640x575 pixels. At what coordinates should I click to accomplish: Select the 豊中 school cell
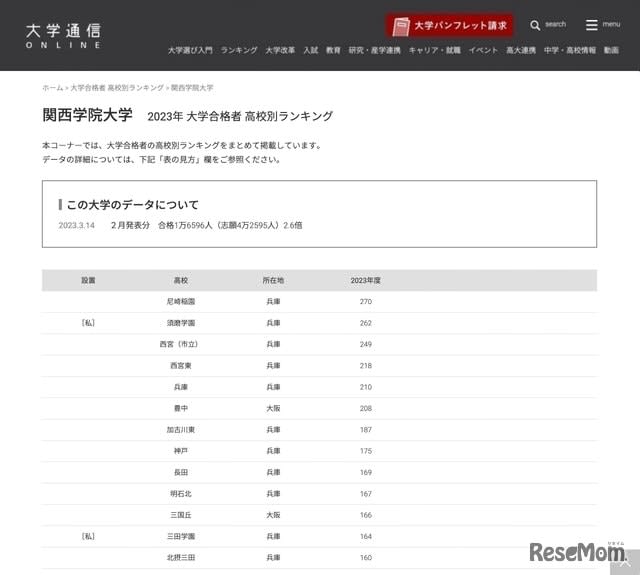[181, 408]
